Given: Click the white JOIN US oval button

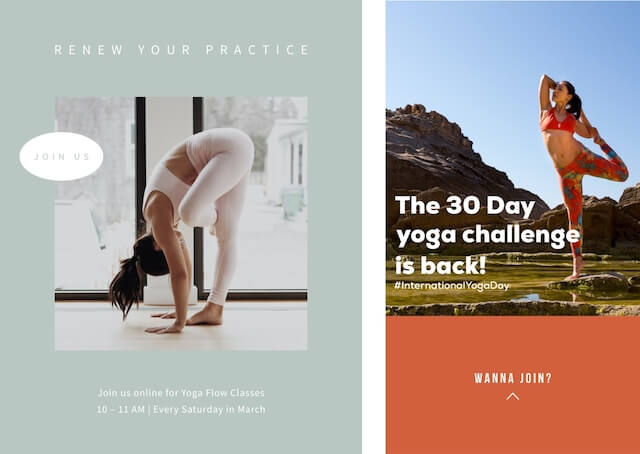Looking at the screenshot, I should click(61, 156).
